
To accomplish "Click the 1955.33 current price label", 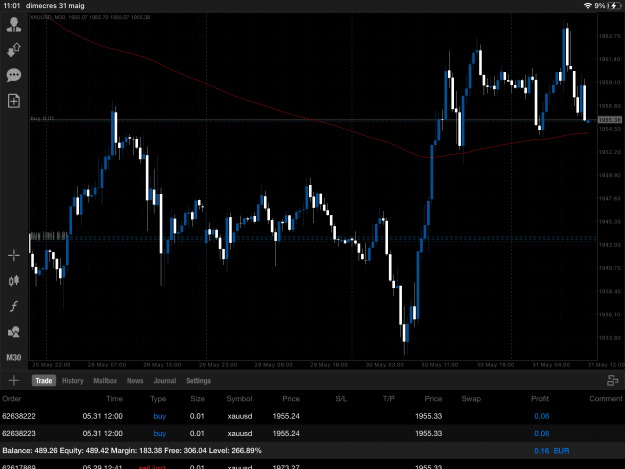I will (609, 120).
